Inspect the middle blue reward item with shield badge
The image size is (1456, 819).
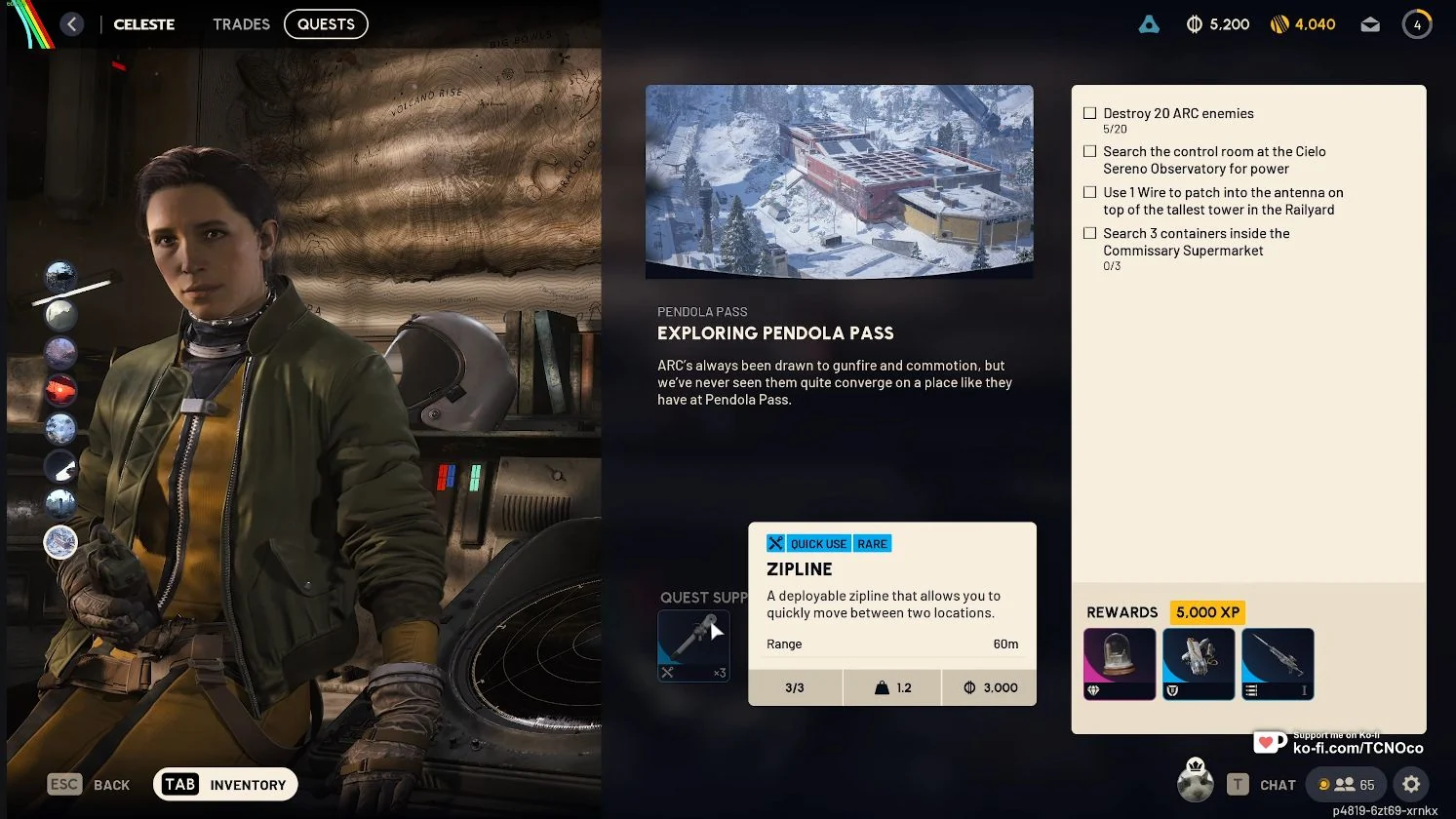(x=1199, y=664)
